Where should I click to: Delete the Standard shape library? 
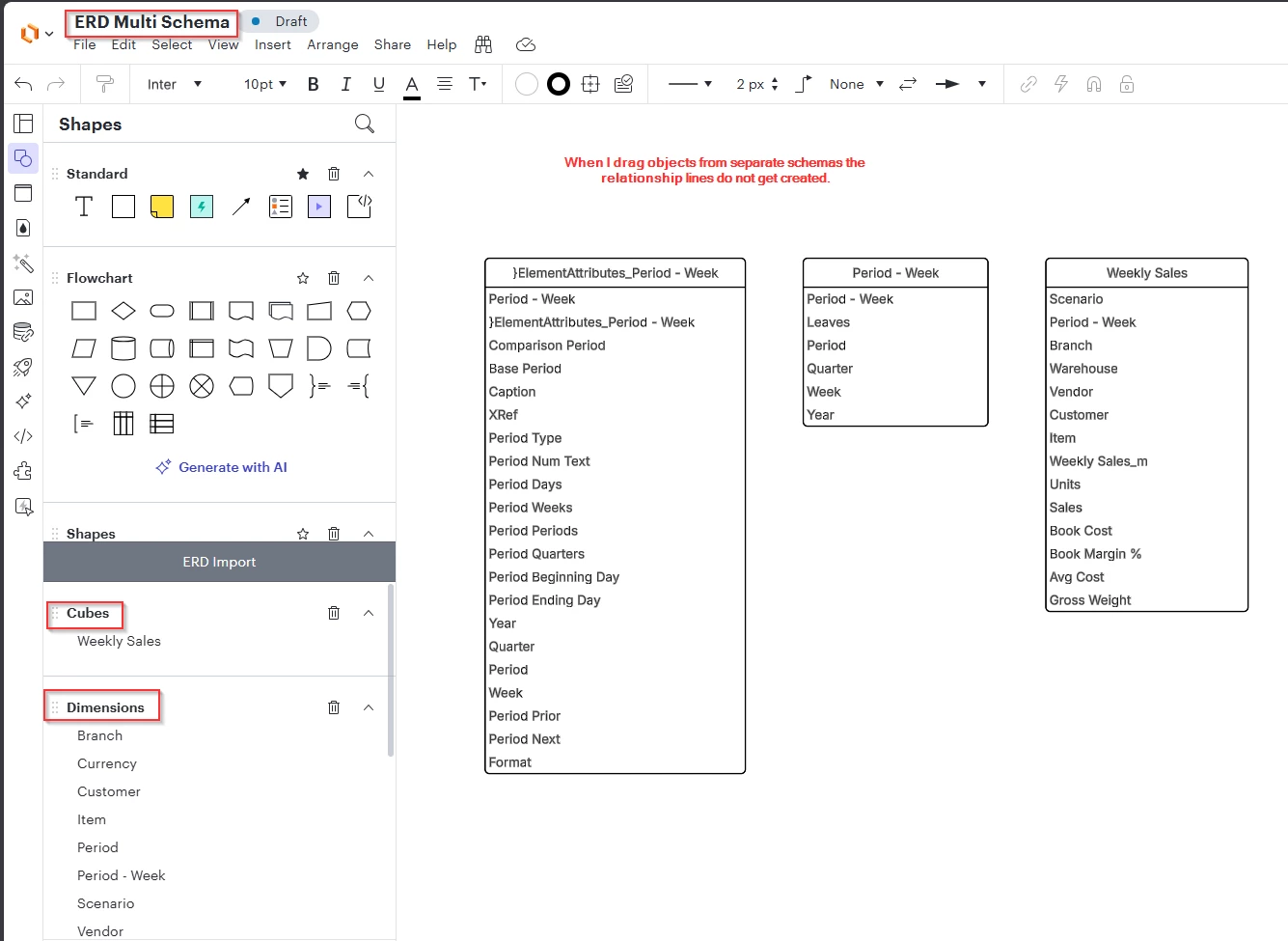pos(334,174)
